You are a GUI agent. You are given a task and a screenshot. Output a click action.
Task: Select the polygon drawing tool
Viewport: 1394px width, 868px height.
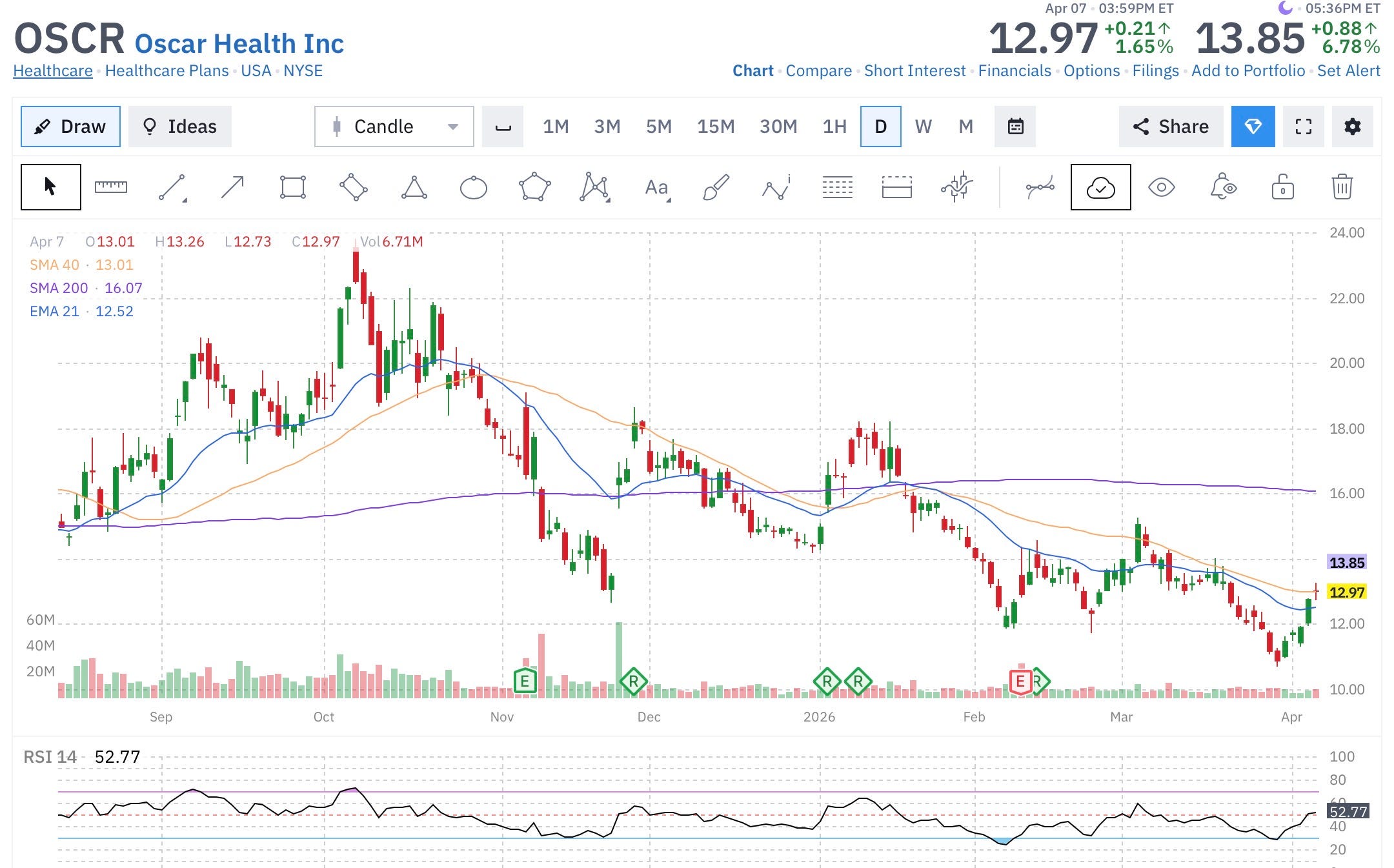click(x=535, y=187)
